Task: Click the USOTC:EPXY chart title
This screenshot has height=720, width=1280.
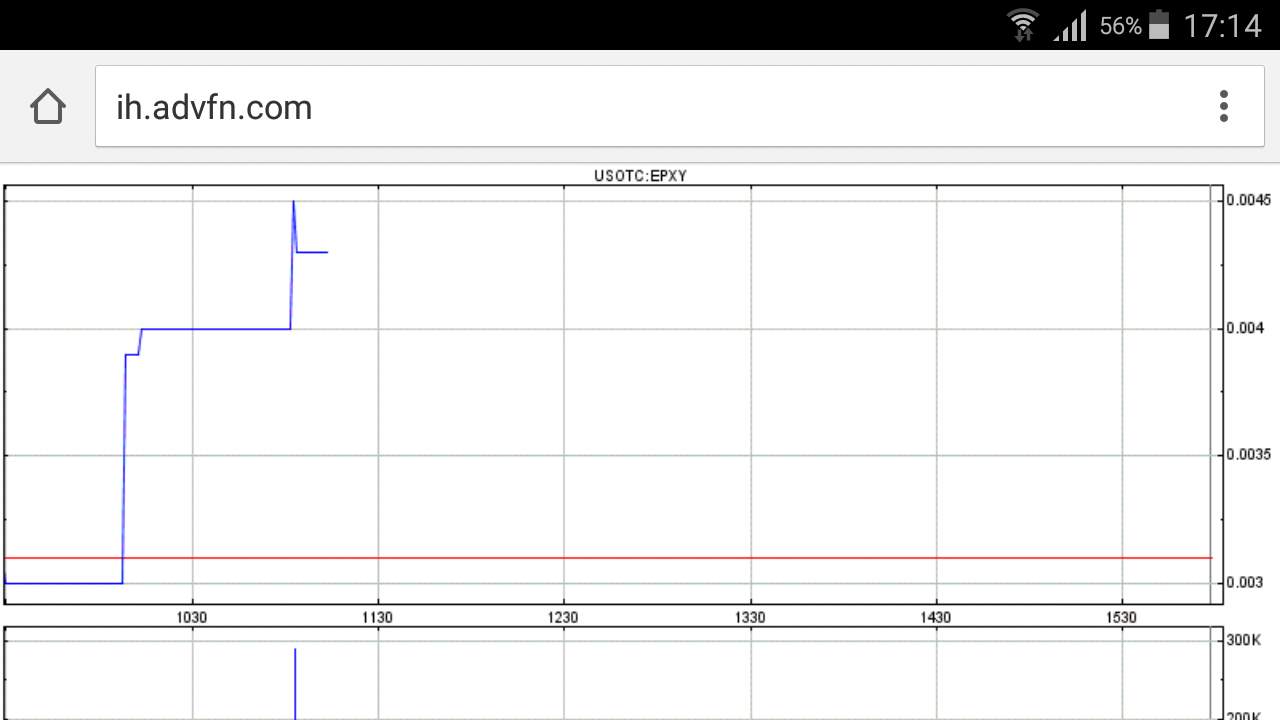Action: coord(640,177)
